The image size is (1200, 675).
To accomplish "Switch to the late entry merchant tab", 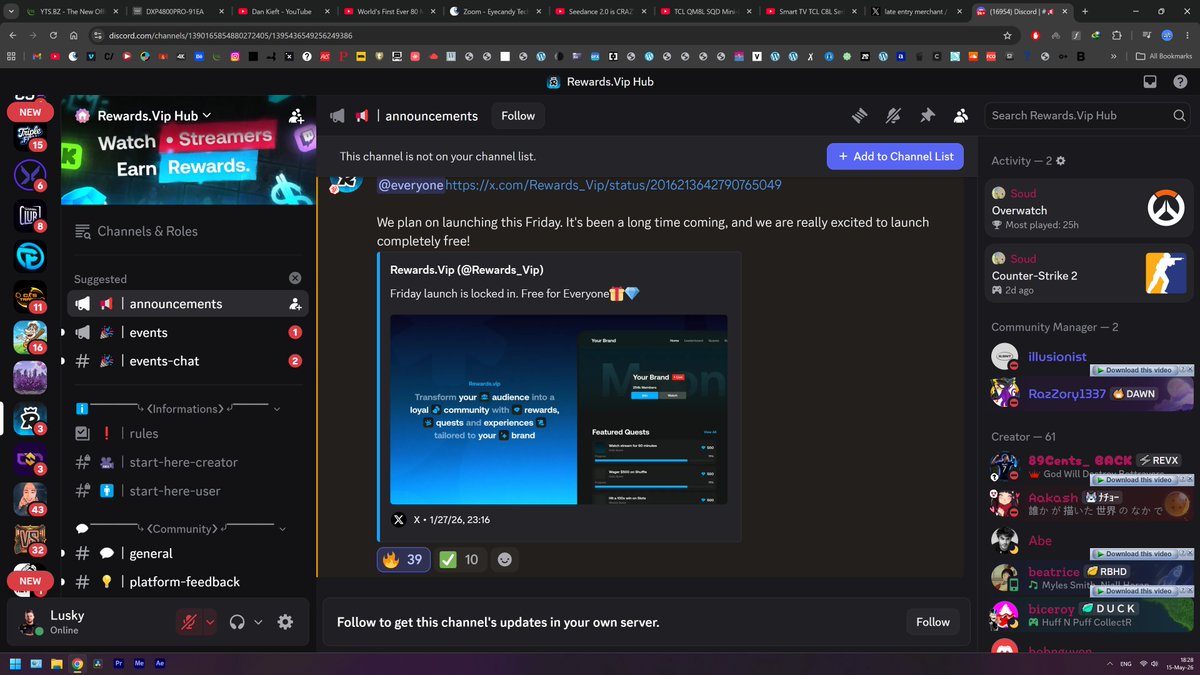I will point(918,12).
